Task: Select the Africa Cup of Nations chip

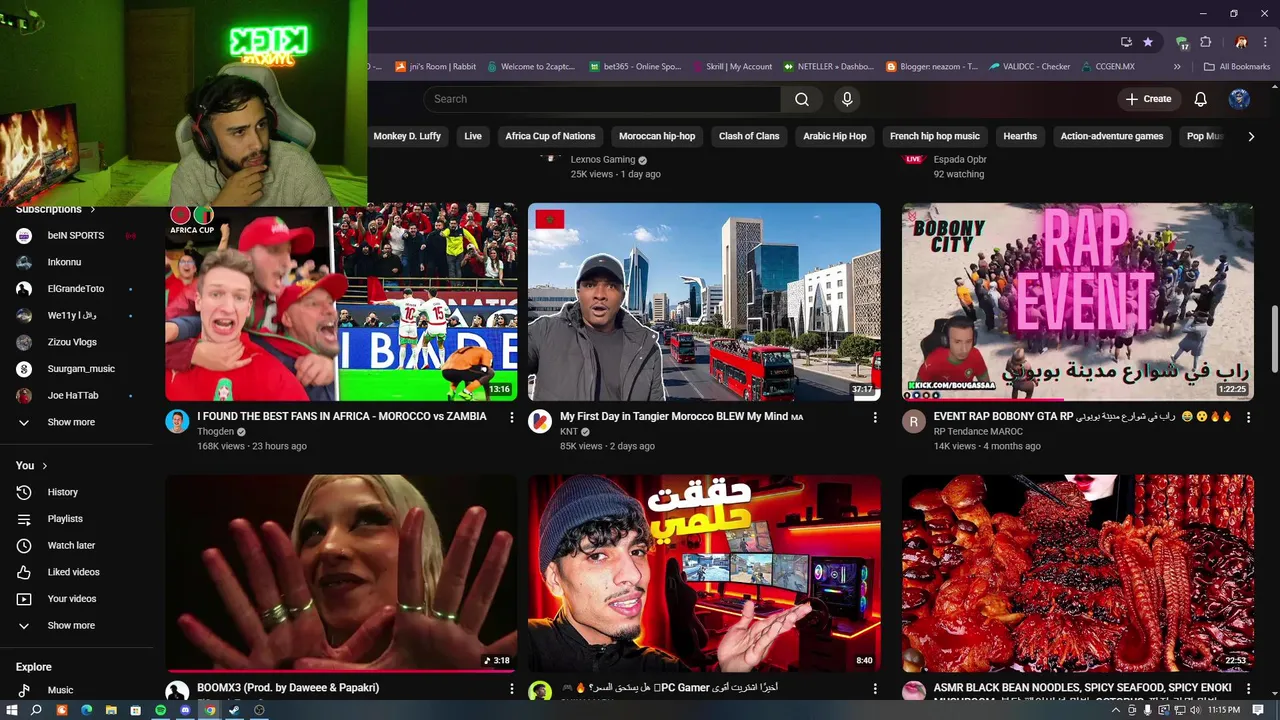Action: click(x=550, y=136)
